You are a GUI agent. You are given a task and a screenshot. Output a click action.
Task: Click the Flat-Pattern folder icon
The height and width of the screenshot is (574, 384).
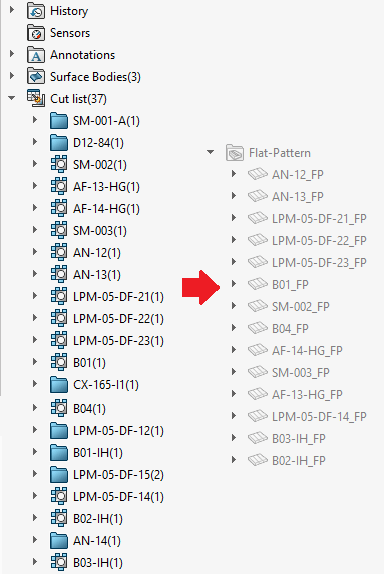point(235,153)
